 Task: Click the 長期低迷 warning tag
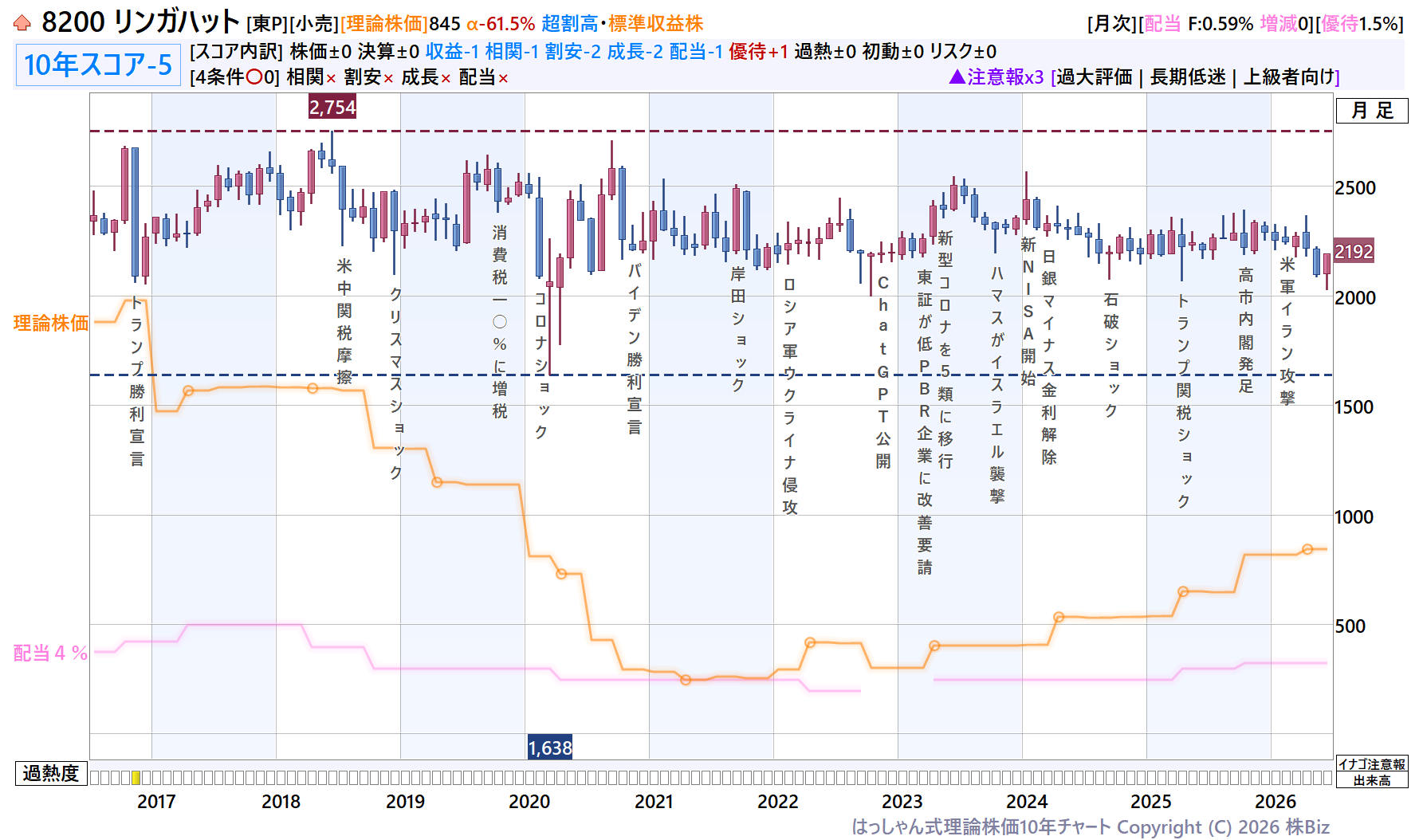point(1188,77)
